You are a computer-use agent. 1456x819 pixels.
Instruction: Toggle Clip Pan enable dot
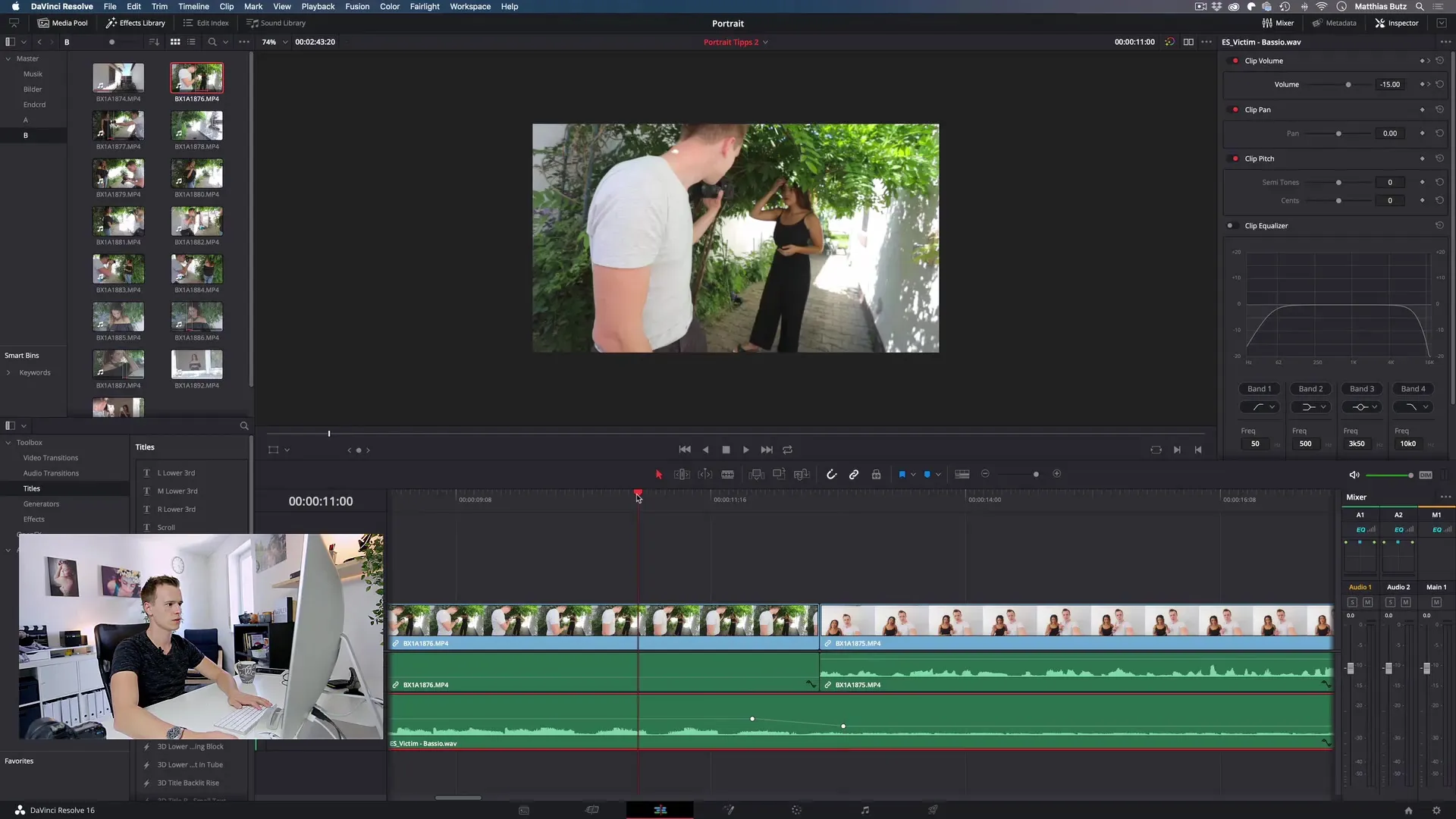1235,110
